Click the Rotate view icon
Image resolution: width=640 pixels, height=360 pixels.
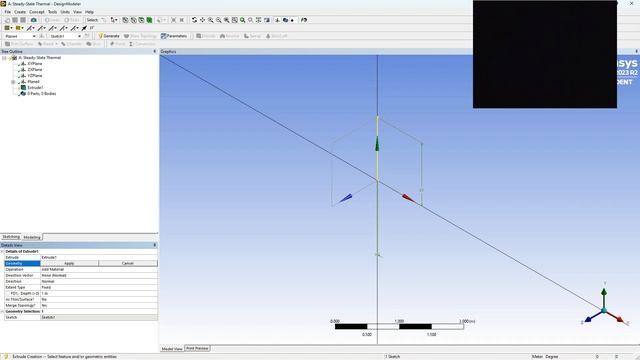point(194,20)
